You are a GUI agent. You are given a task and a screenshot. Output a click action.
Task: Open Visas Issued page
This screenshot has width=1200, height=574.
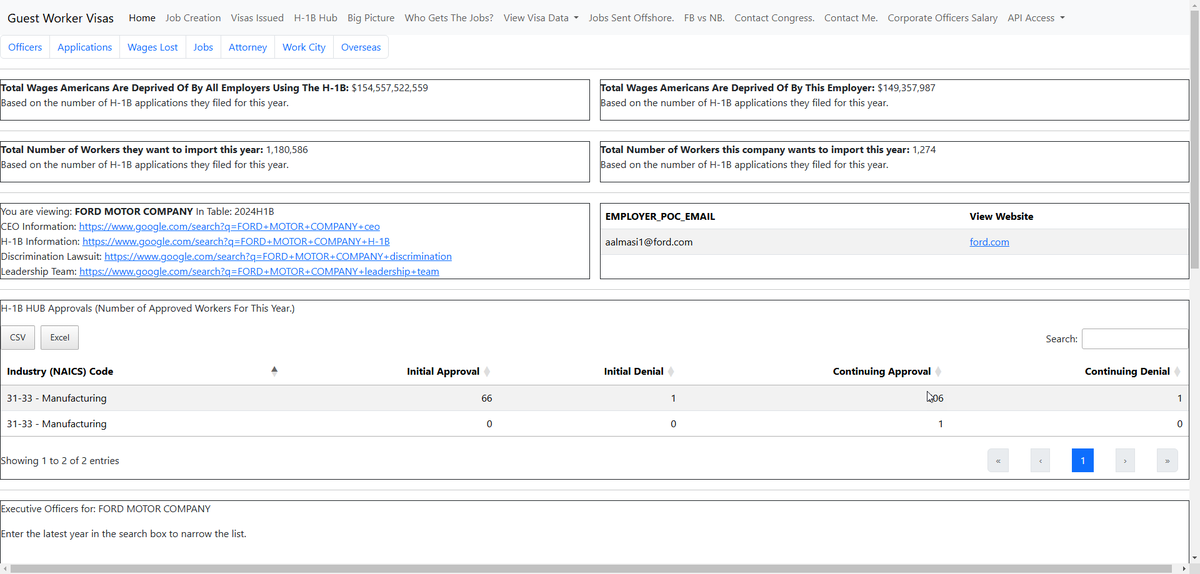pyautogui.click(x=257, y=18)
